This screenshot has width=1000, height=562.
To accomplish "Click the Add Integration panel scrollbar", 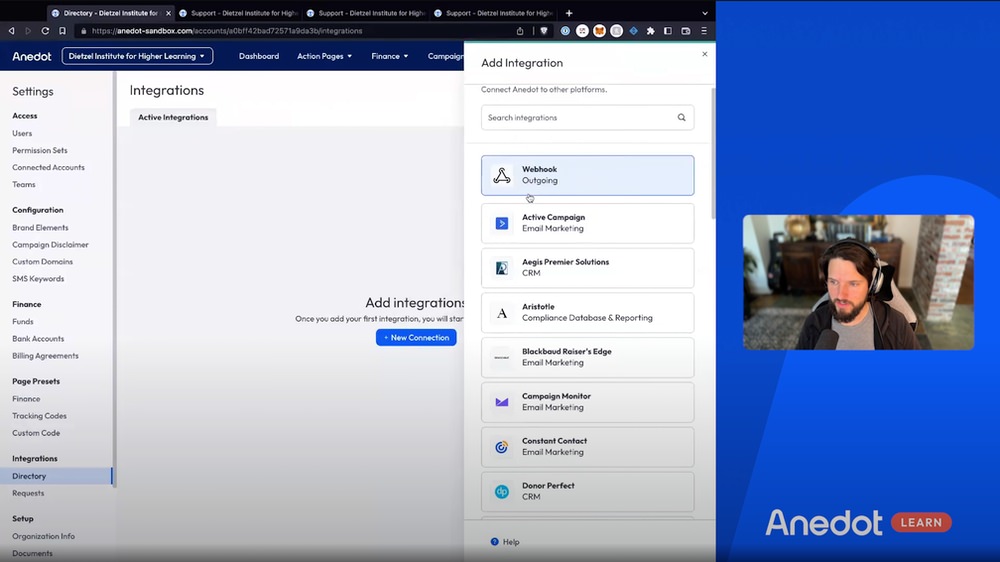I will coord(713,153).
